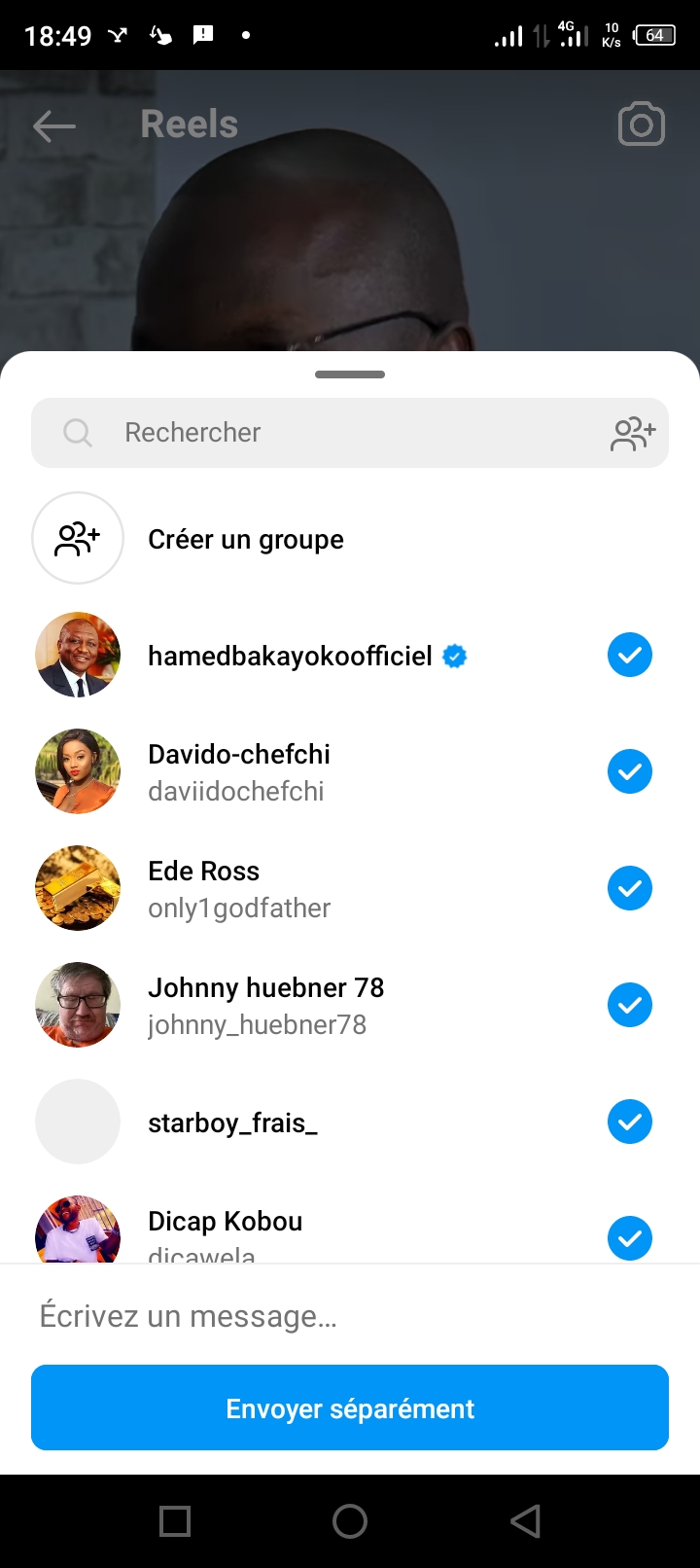Tap the sheet drag handle to expand
The width and height of the screenshot is (700, 1568).
point(350,374)
